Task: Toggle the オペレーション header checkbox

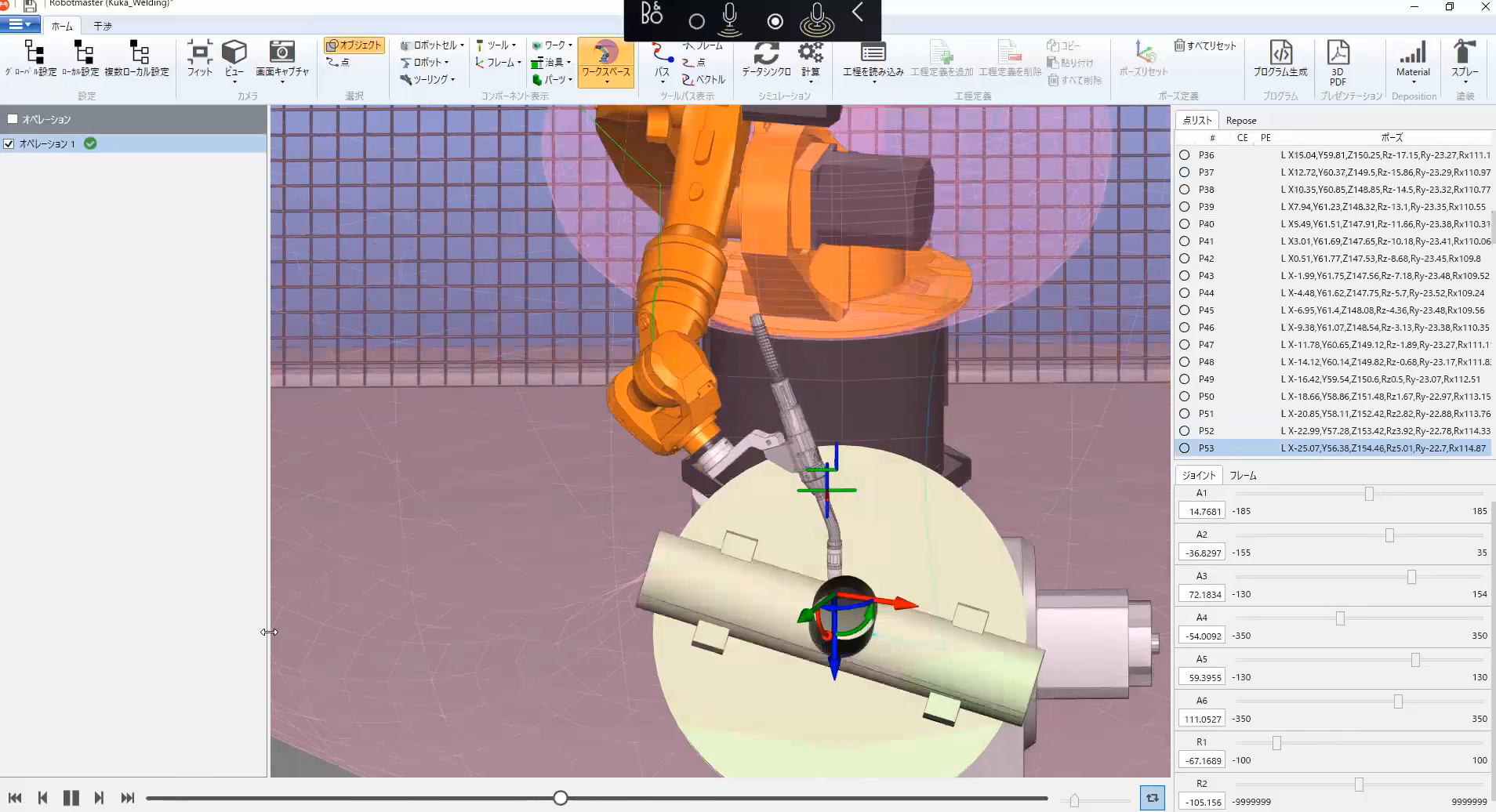Action: click(12, 119)
